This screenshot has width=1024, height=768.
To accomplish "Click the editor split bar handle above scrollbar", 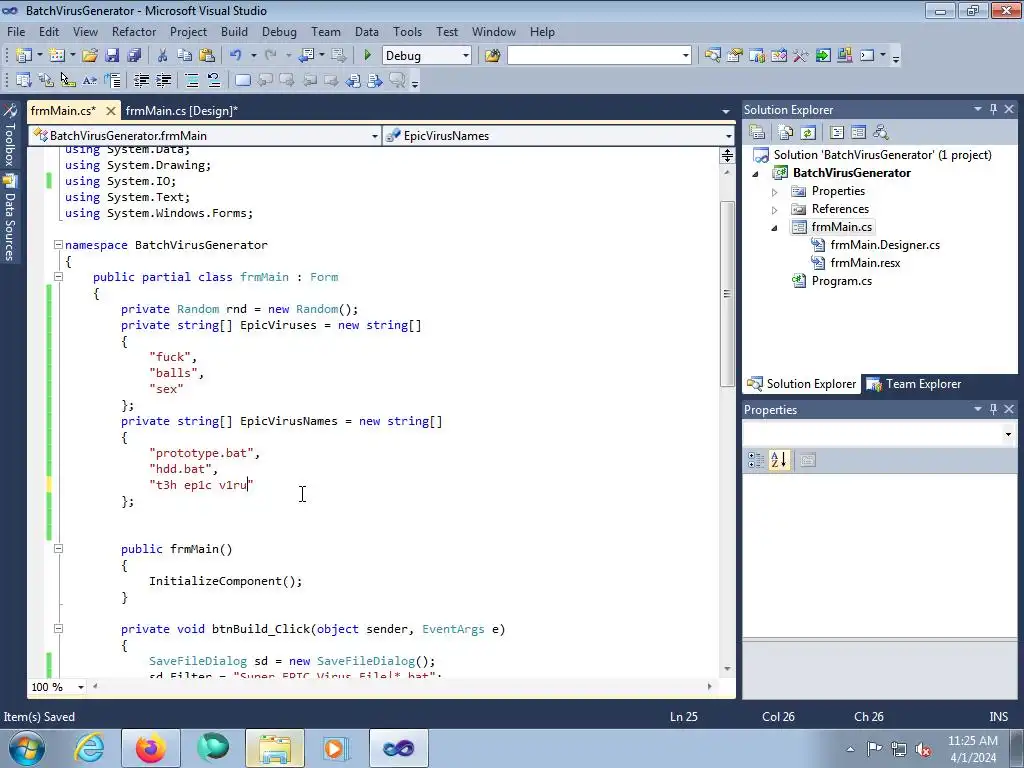I will 727,155.
